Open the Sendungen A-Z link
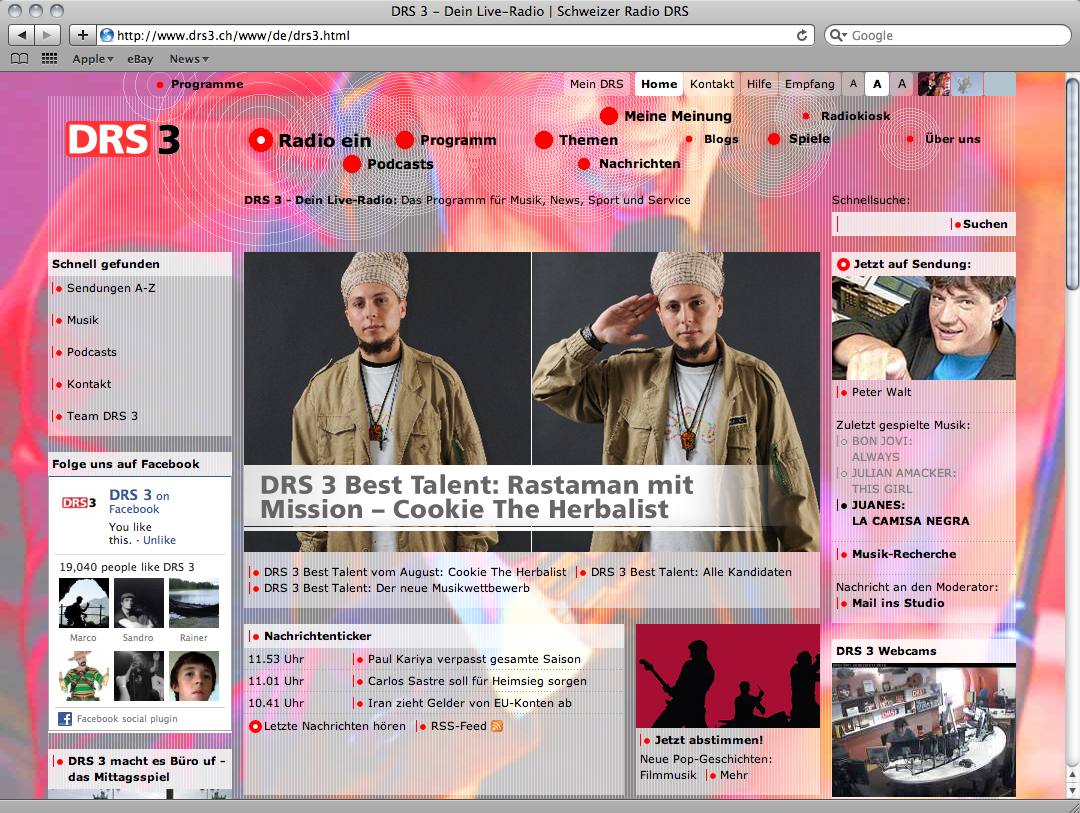The image size is (1080, 813). pos(111,288)
